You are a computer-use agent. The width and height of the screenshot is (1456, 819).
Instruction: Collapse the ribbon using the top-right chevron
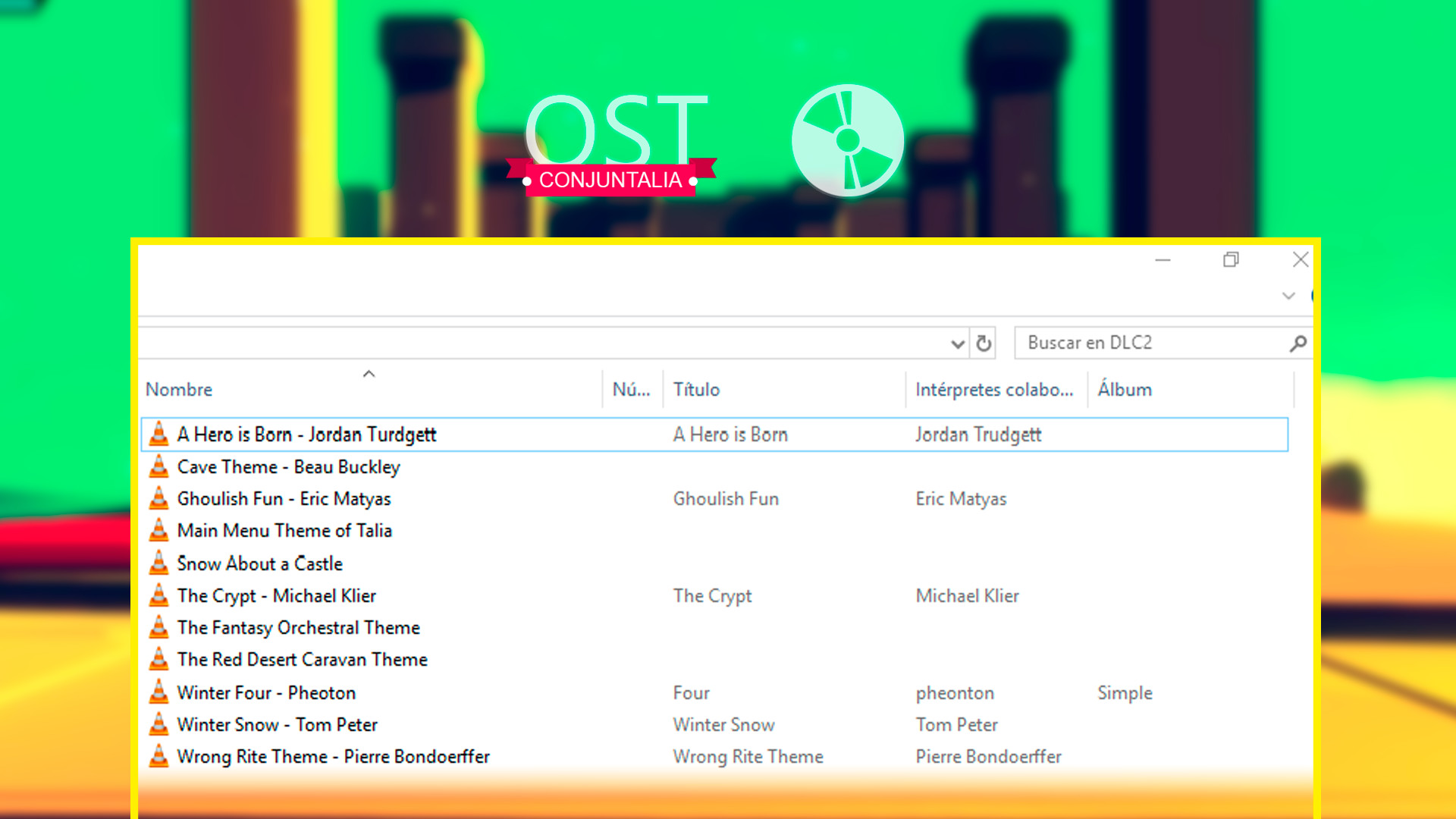1288,296
